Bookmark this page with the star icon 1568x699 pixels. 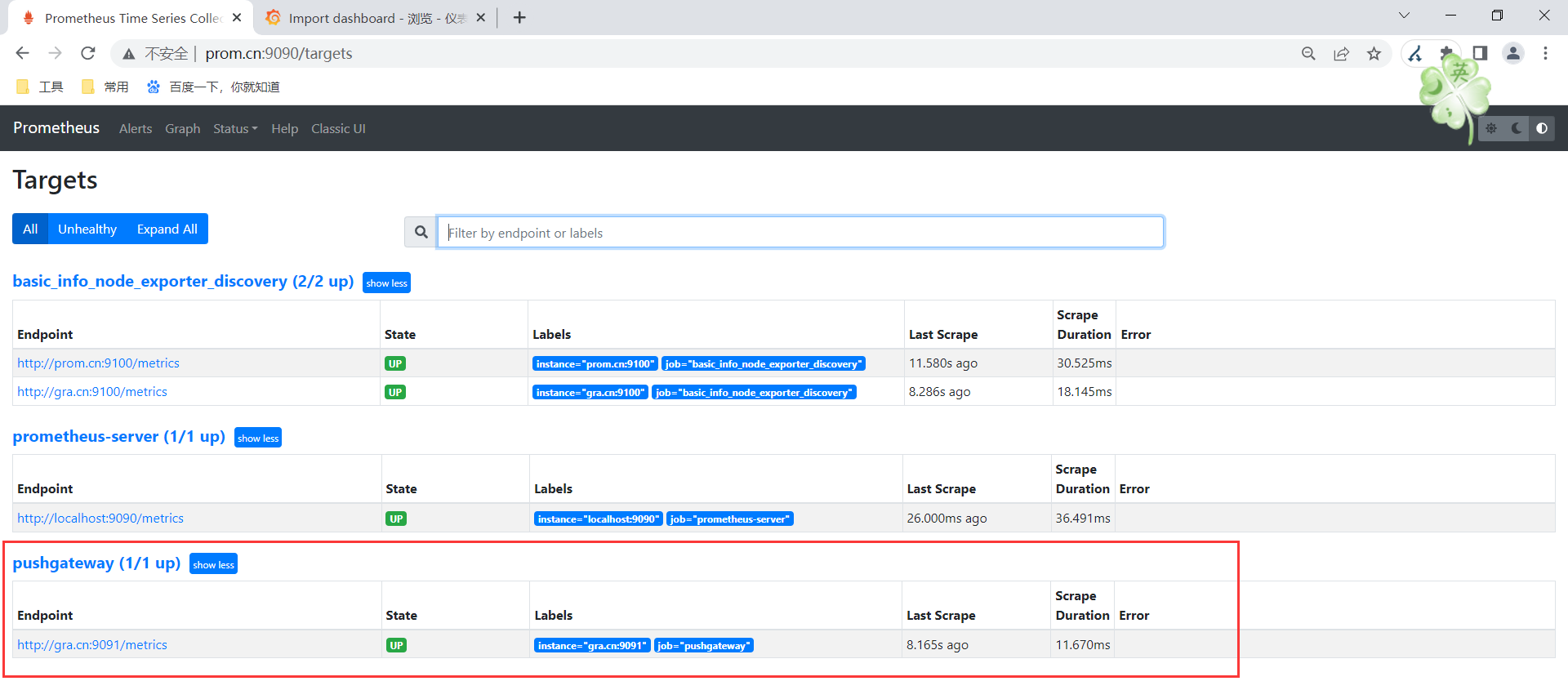coord(1374,53)
